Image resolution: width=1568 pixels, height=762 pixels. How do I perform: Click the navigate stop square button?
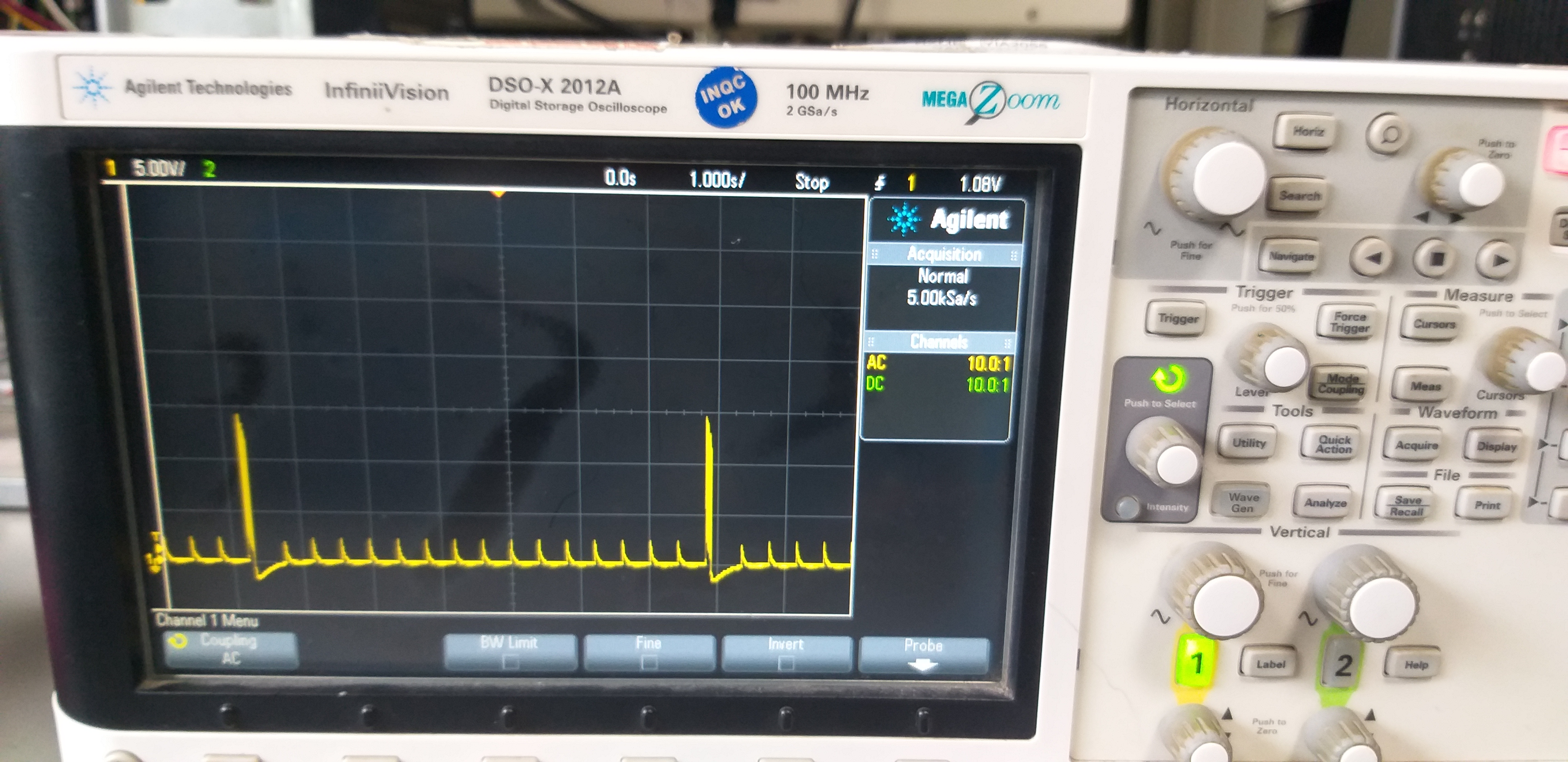pyautogui.click(x=1435, y=259)
